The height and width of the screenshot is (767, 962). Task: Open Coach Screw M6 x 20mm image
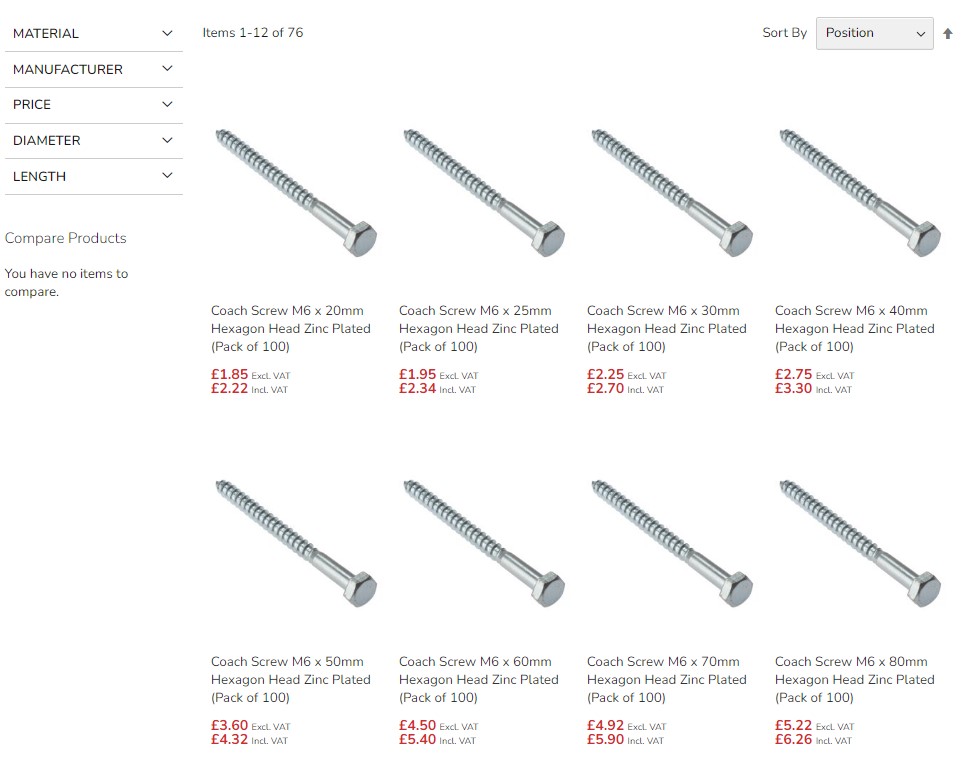click(295, 191)
